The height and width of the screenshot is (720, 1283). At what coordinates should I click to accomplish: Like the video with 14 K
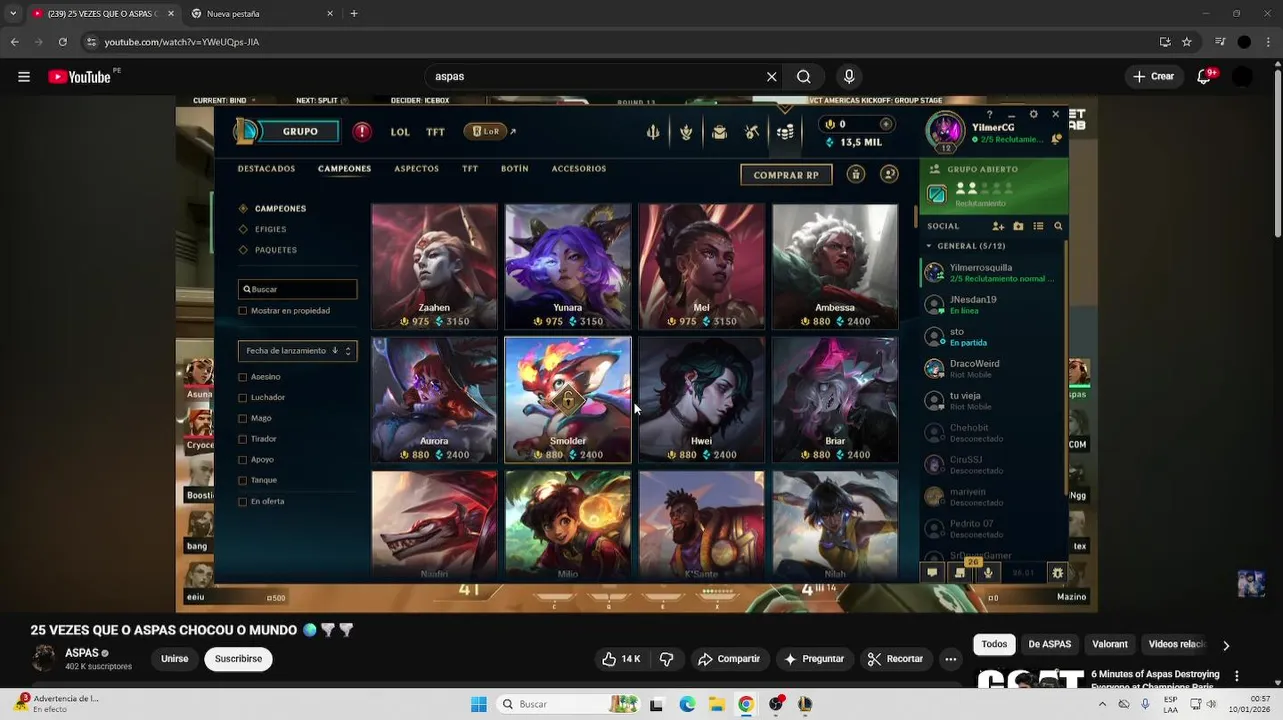[620, 659]
